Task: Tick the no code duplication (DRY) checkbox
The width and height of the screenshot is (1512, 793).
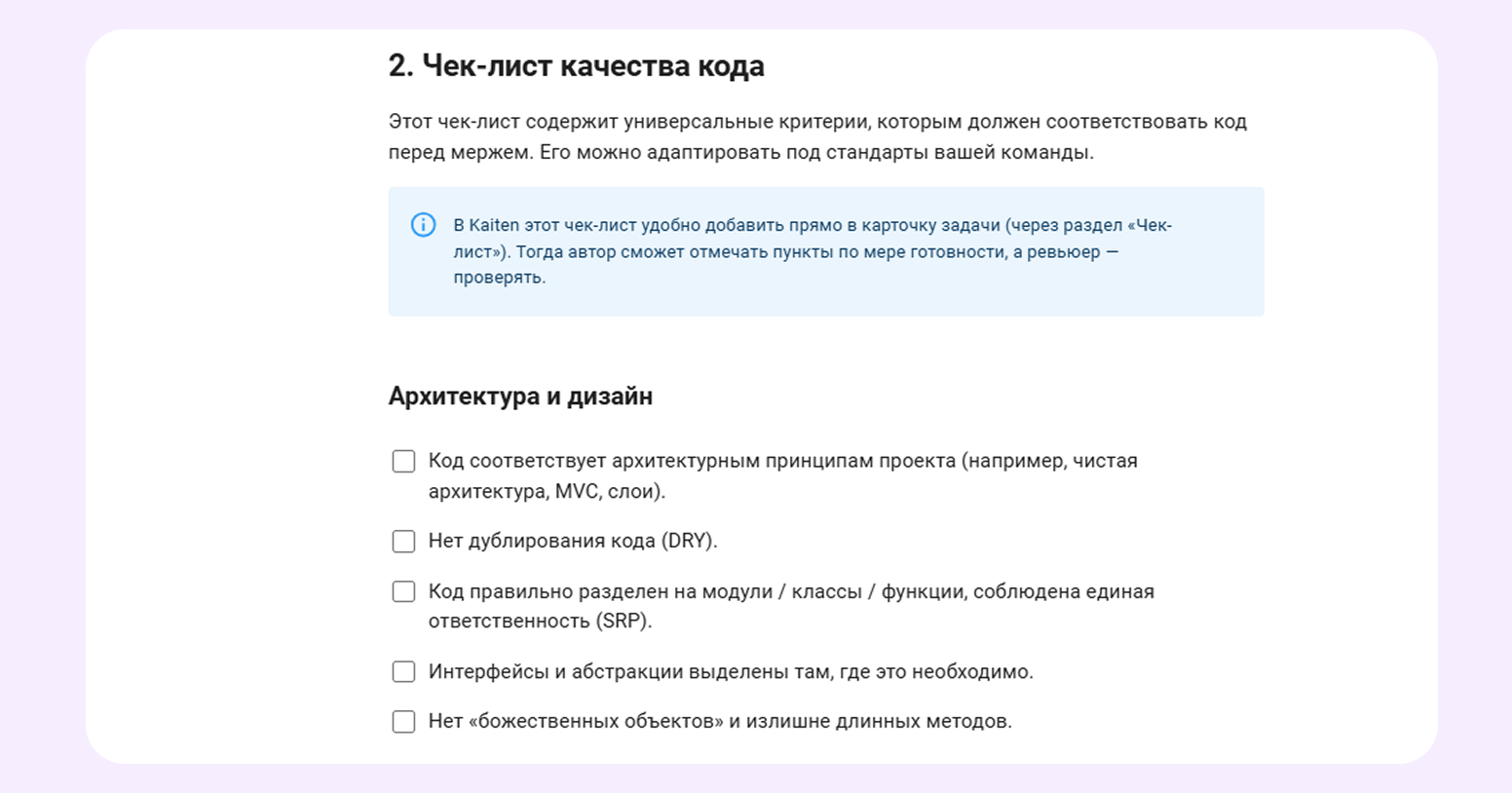Action: (403, 542)
